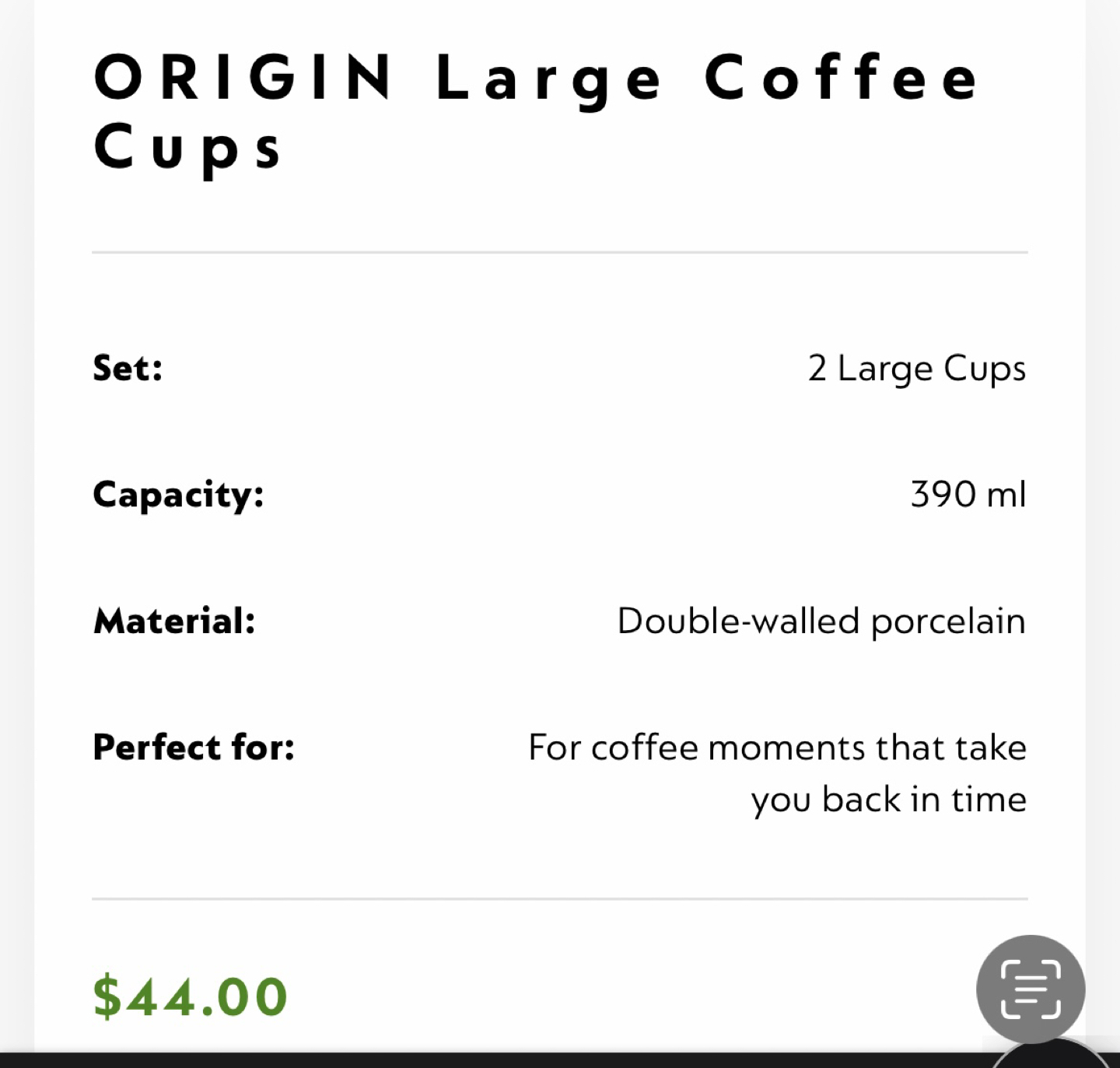Click the Material: label

coord(174,621)
